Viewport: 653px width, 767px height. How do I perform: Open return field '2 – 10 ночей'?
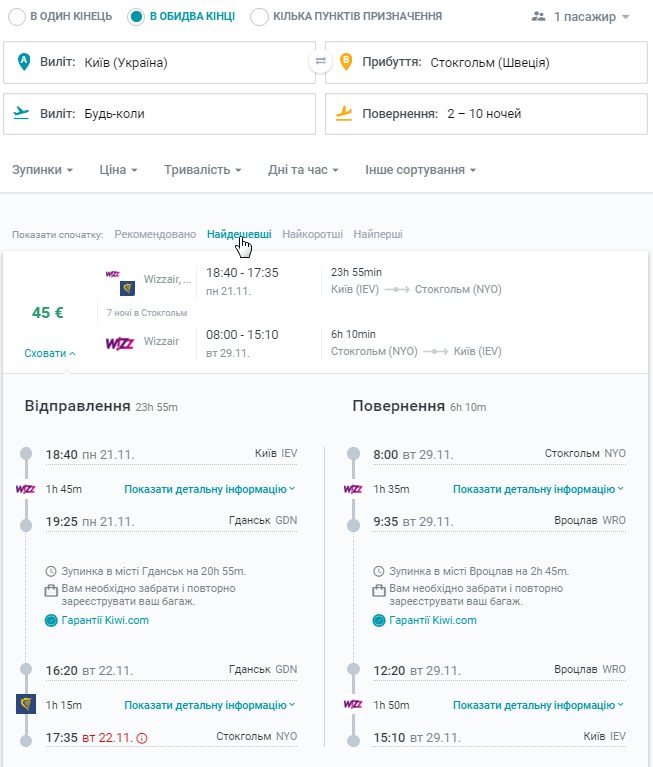486,114
